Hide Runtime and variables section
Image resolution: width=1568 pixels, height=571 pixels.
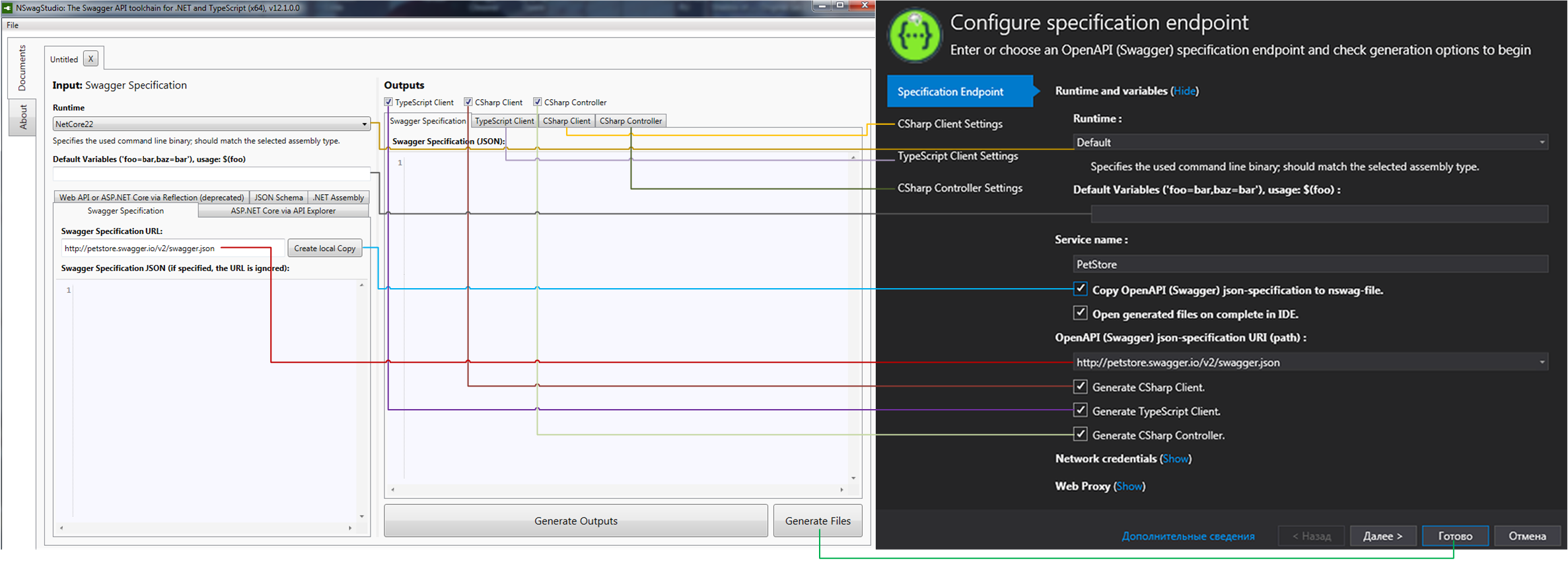pos(1184,91)
